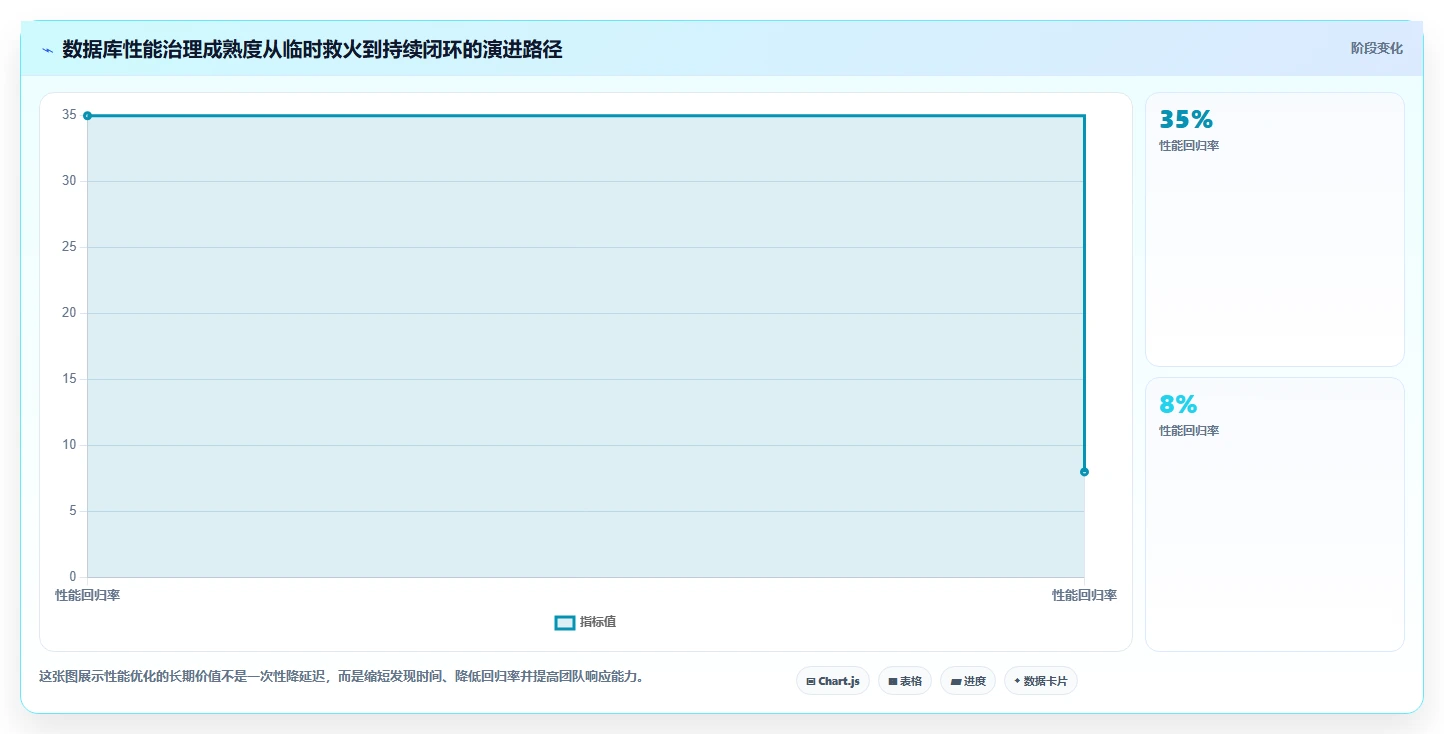Select the 进度 tag pill
This screenshot has width=1444, height=734.
point(968,681)
